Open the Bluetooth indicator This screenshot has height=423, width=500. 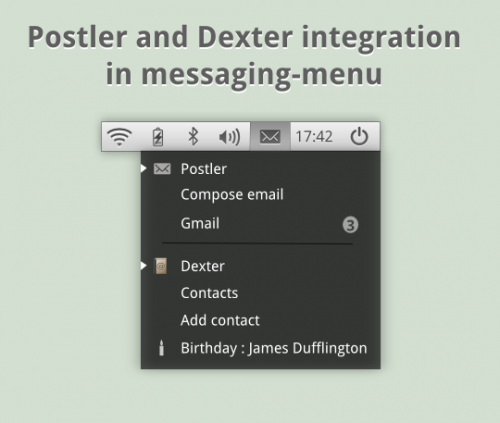pyautogui.click(x=193, y=137)
